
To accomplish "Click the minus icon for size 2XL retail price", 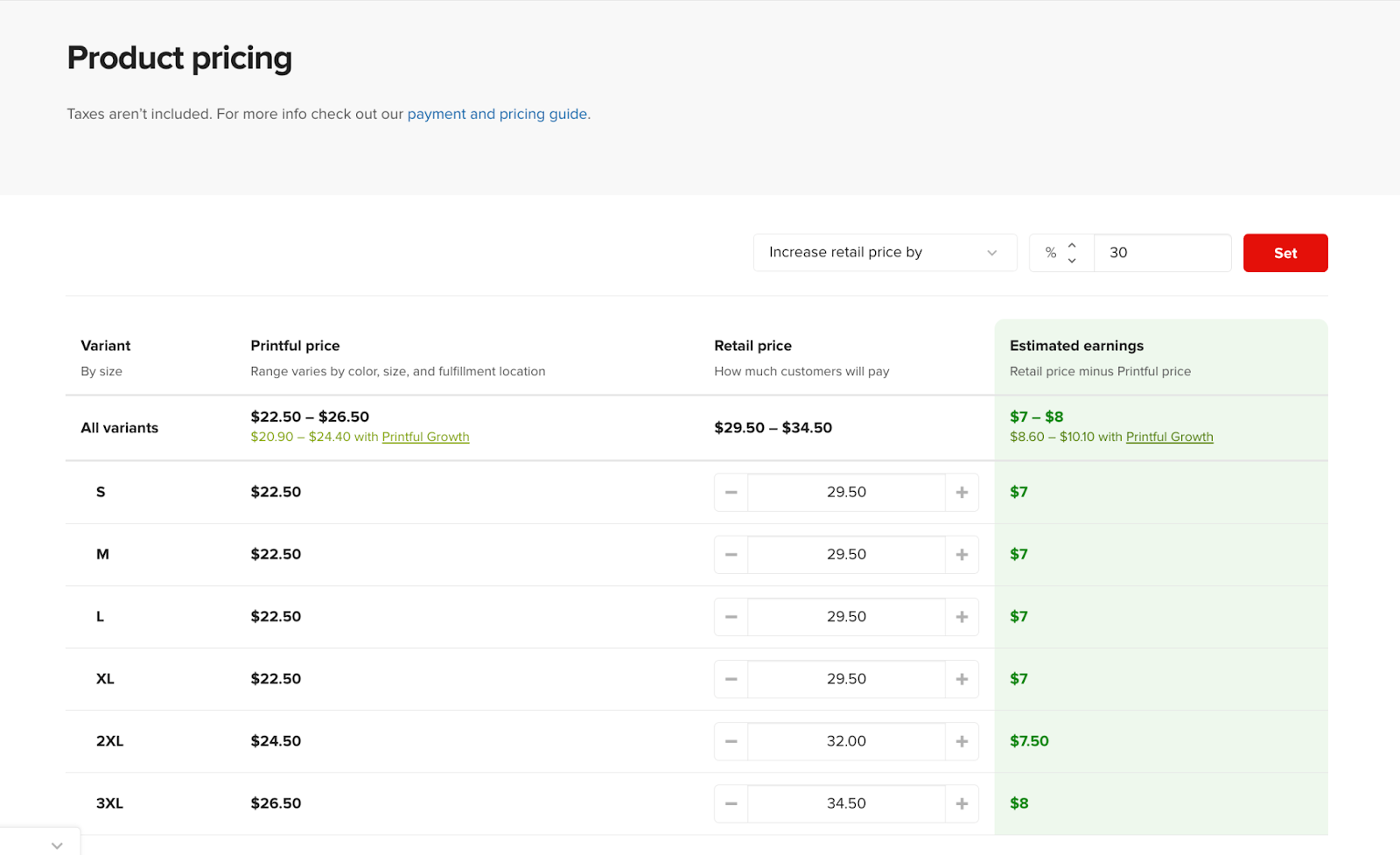I will click(731, 740).
